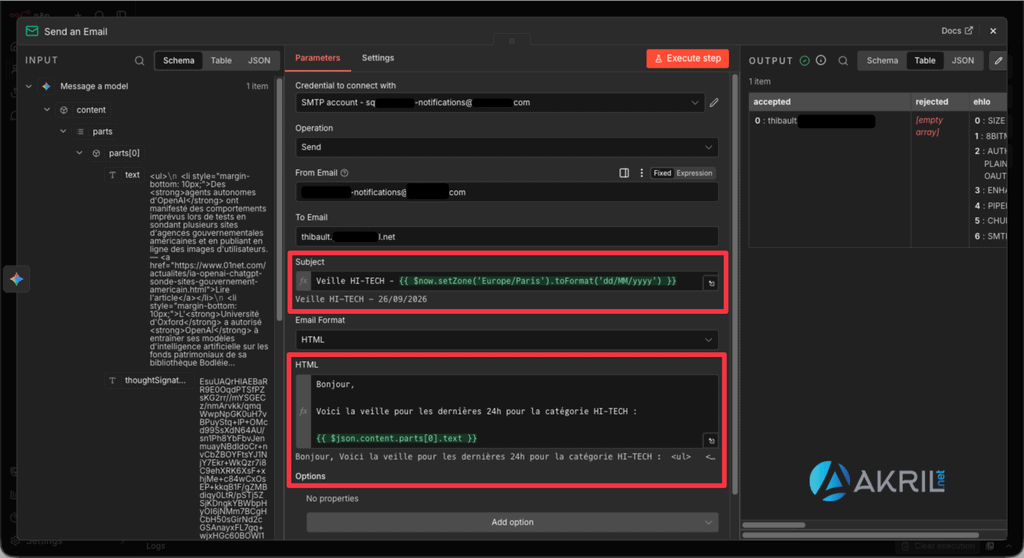Click the rejected column header
The height and width of the screenshot is (558, 1024).
(x=939, y=102)
